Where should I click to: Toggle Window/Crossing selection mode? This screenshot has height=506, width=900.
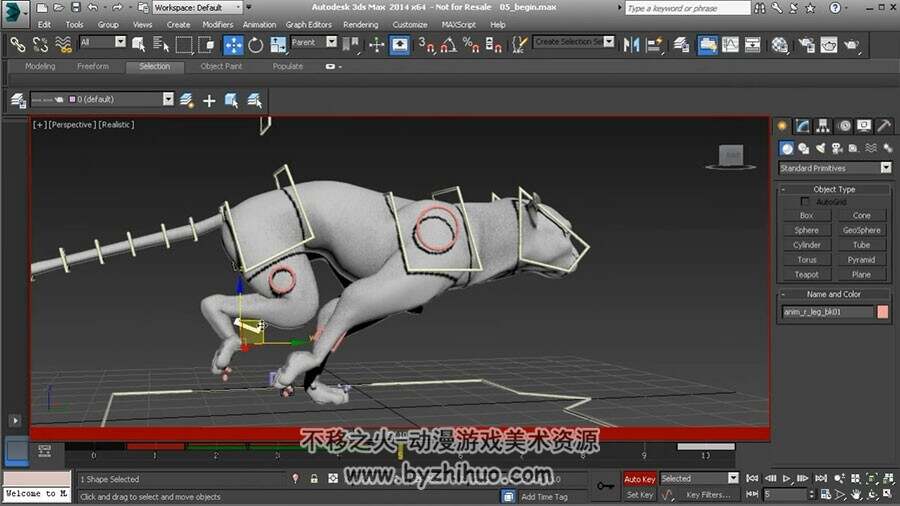point(206,44)
